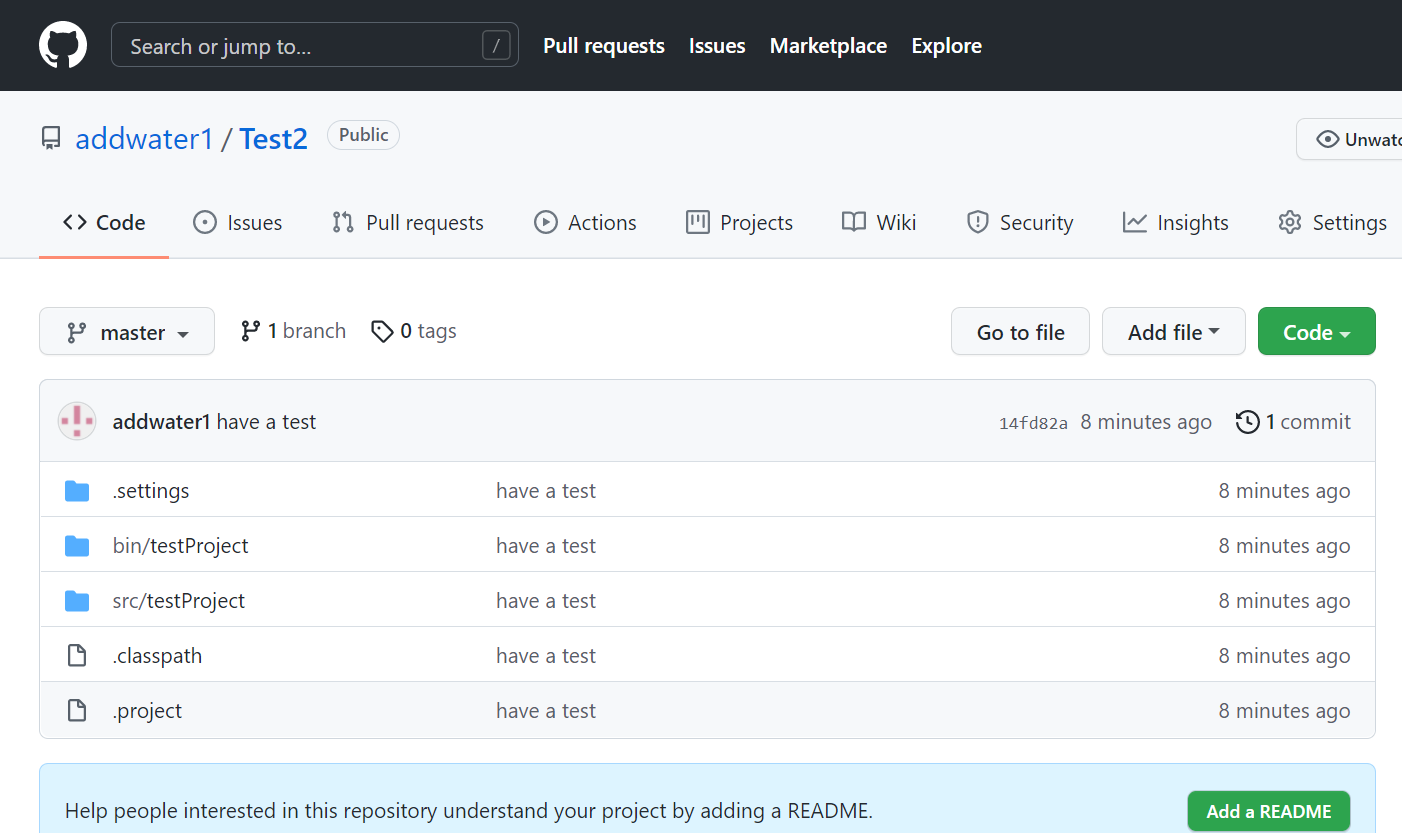Open the .classpath file
This screenshot has height=833, width=1402.
[157, 656]
